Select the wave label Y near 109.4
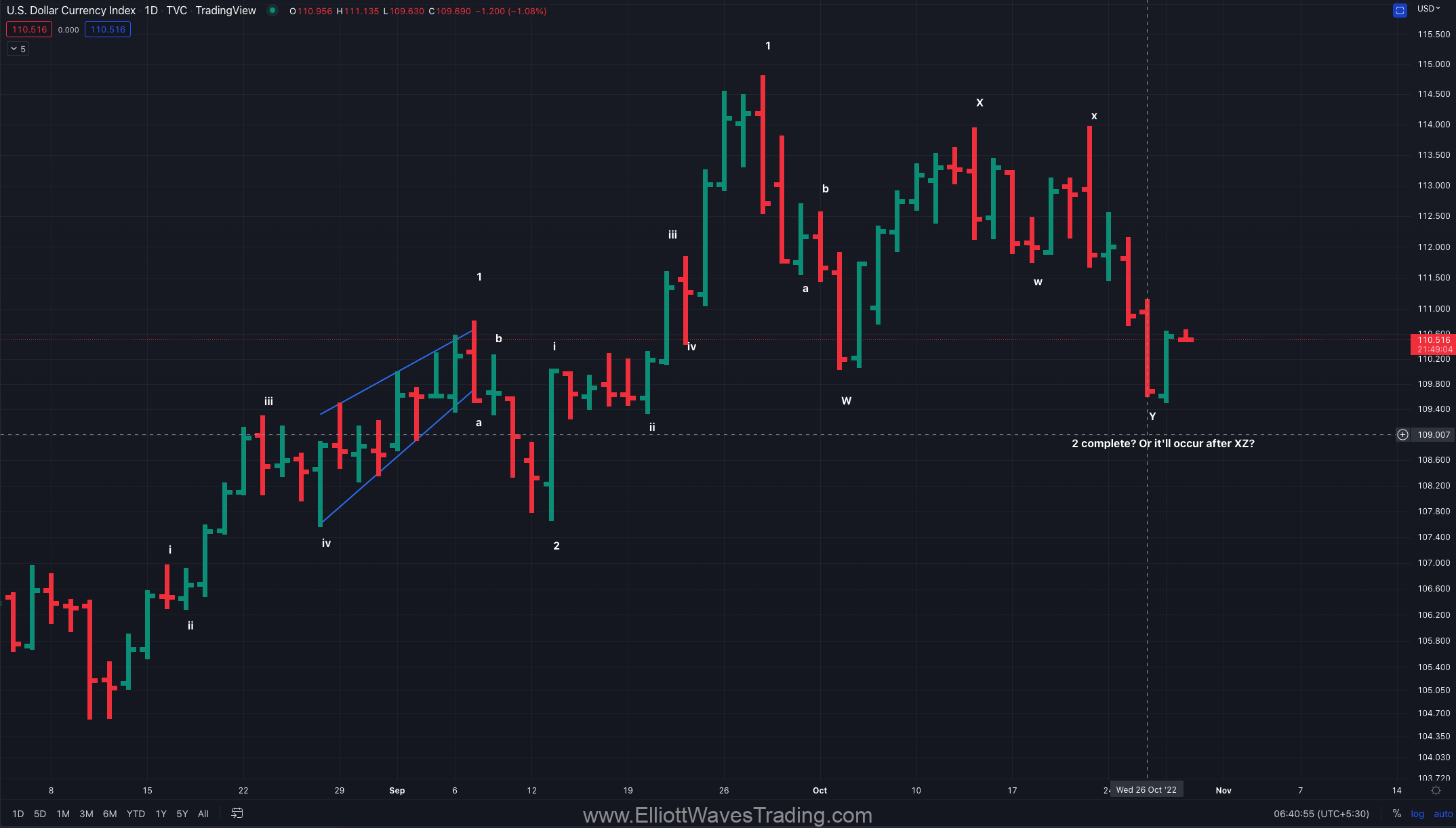Screen dimensions: 1456x828 tap(1152, 417)
